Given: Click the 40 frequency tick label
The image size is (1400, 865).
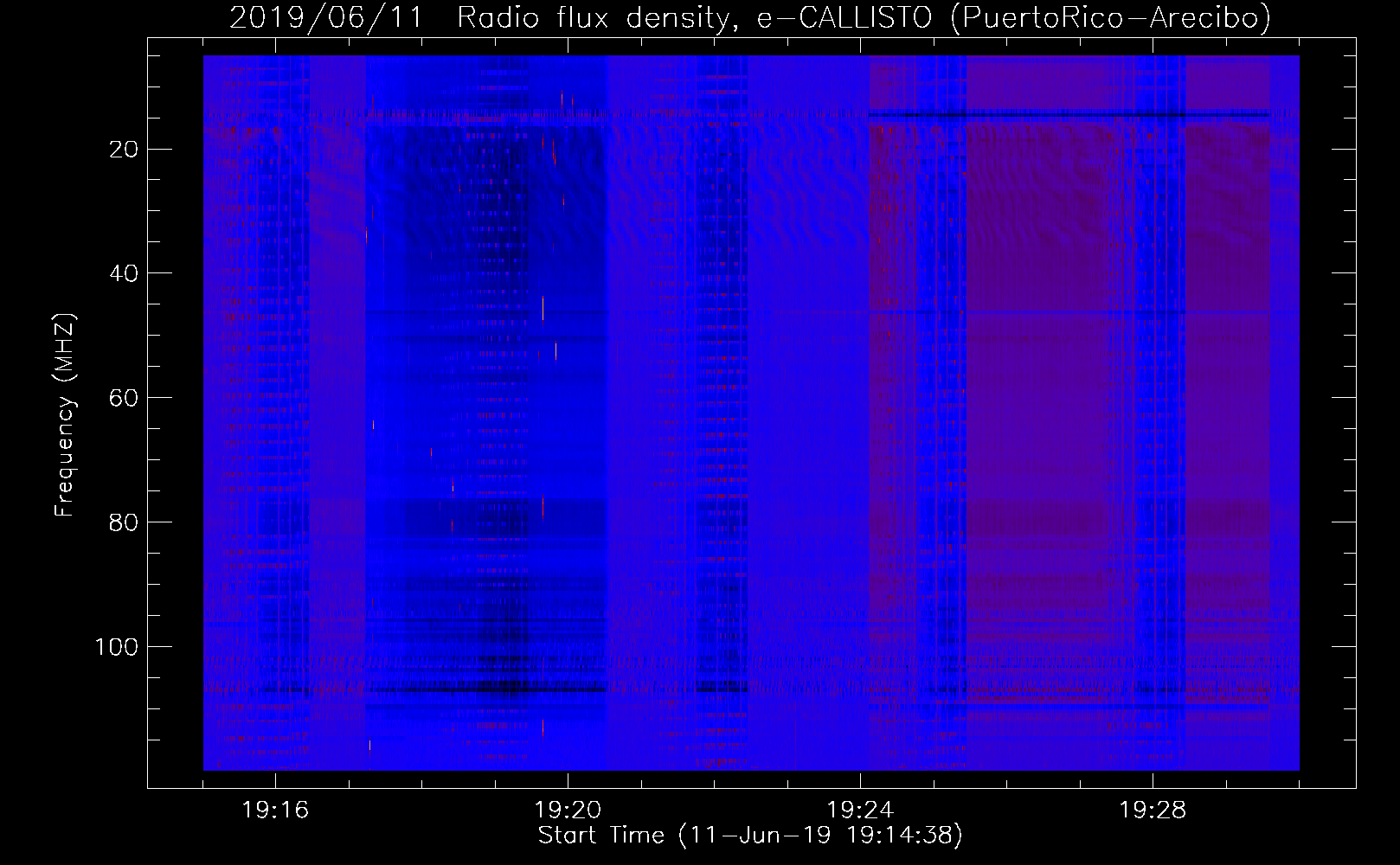Looking at the screenshot, I should click(125, 273).
